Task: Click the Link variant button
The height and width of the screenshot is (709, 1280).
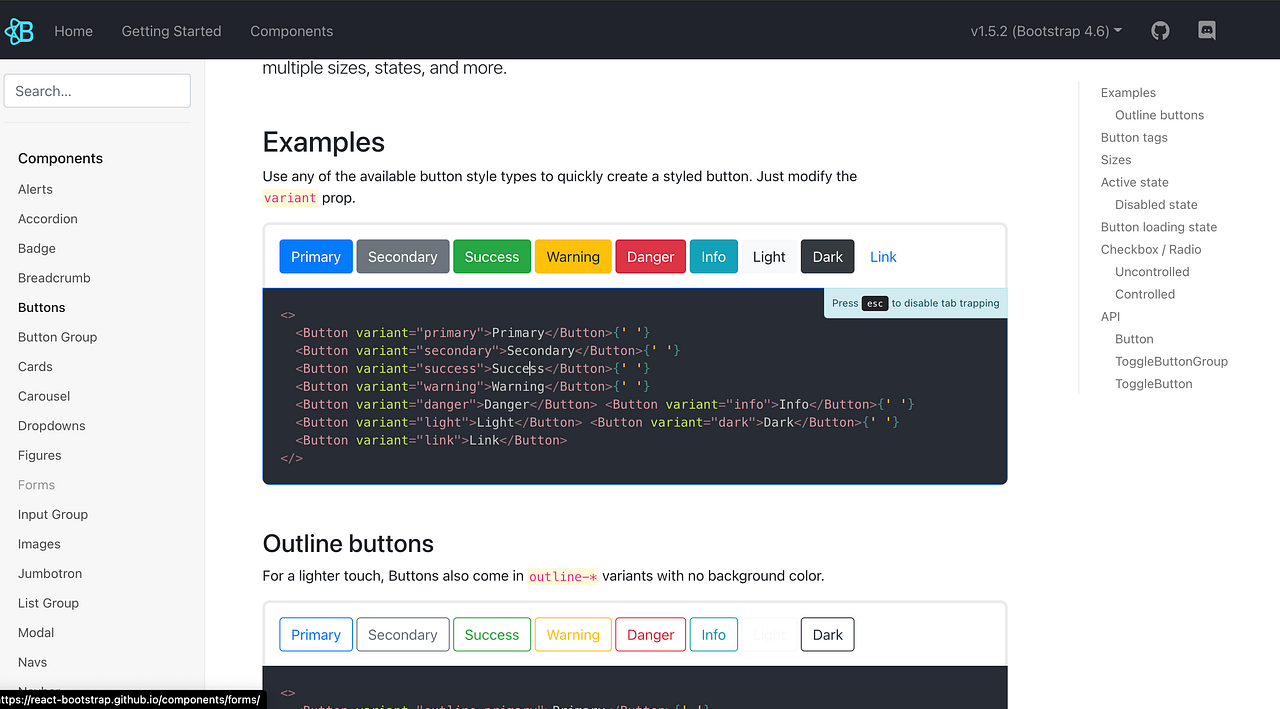Action: pos(883,257)
